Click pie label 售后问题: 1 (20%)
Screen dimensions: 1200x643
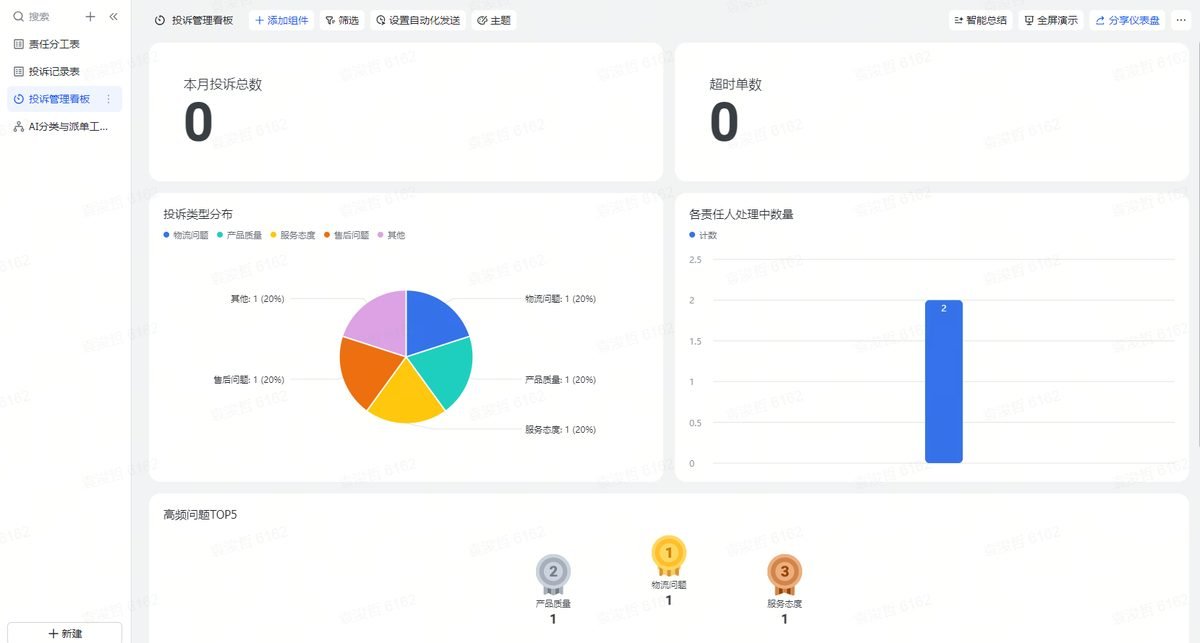click(x=248, y=380)
